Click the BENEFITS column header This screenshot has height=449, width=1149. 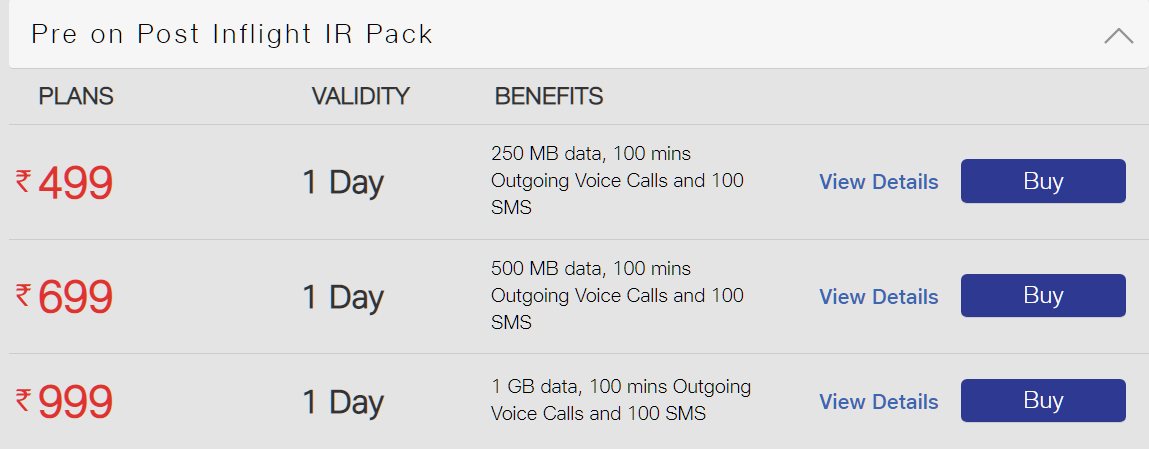549,97
